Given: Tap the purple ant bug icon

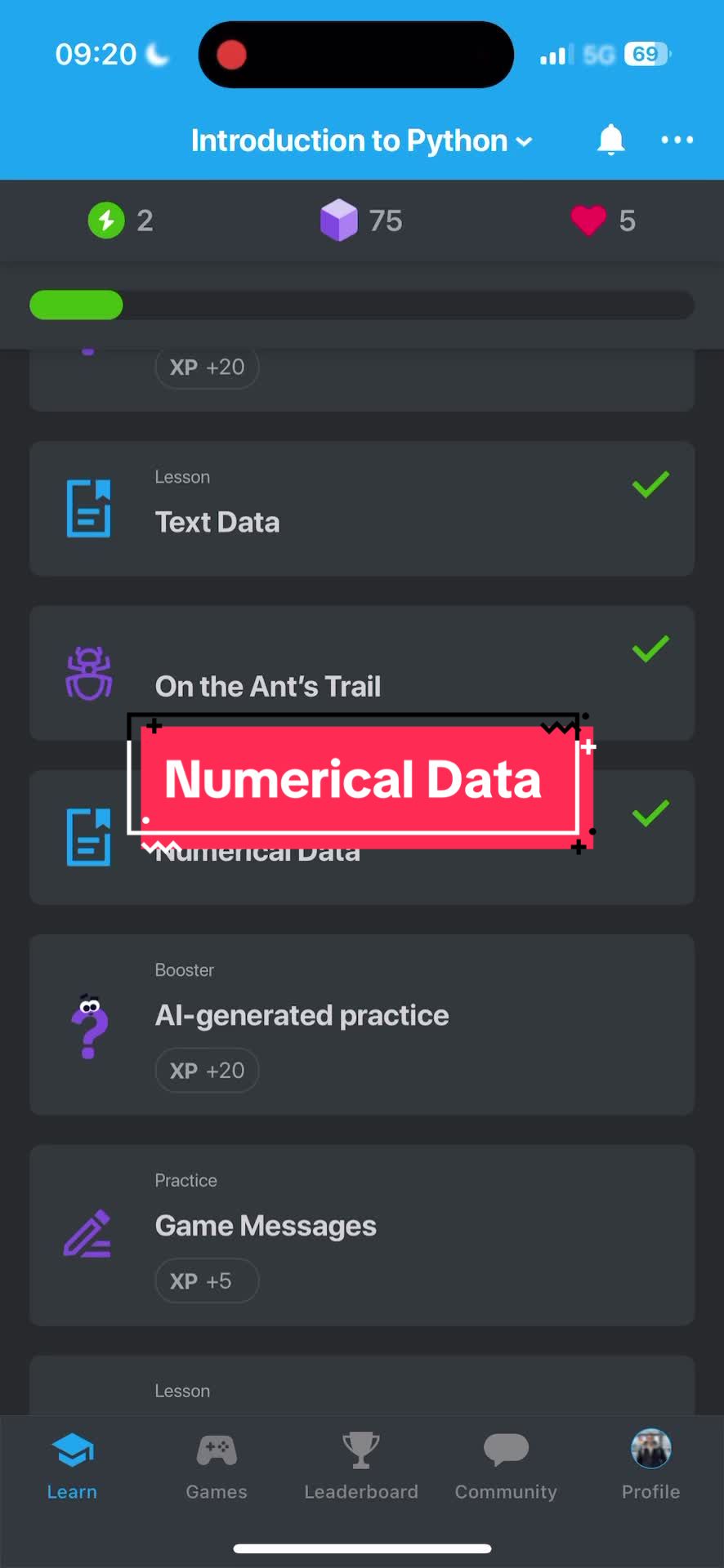Looking at the screenshot, I should (x=89, y=674).
